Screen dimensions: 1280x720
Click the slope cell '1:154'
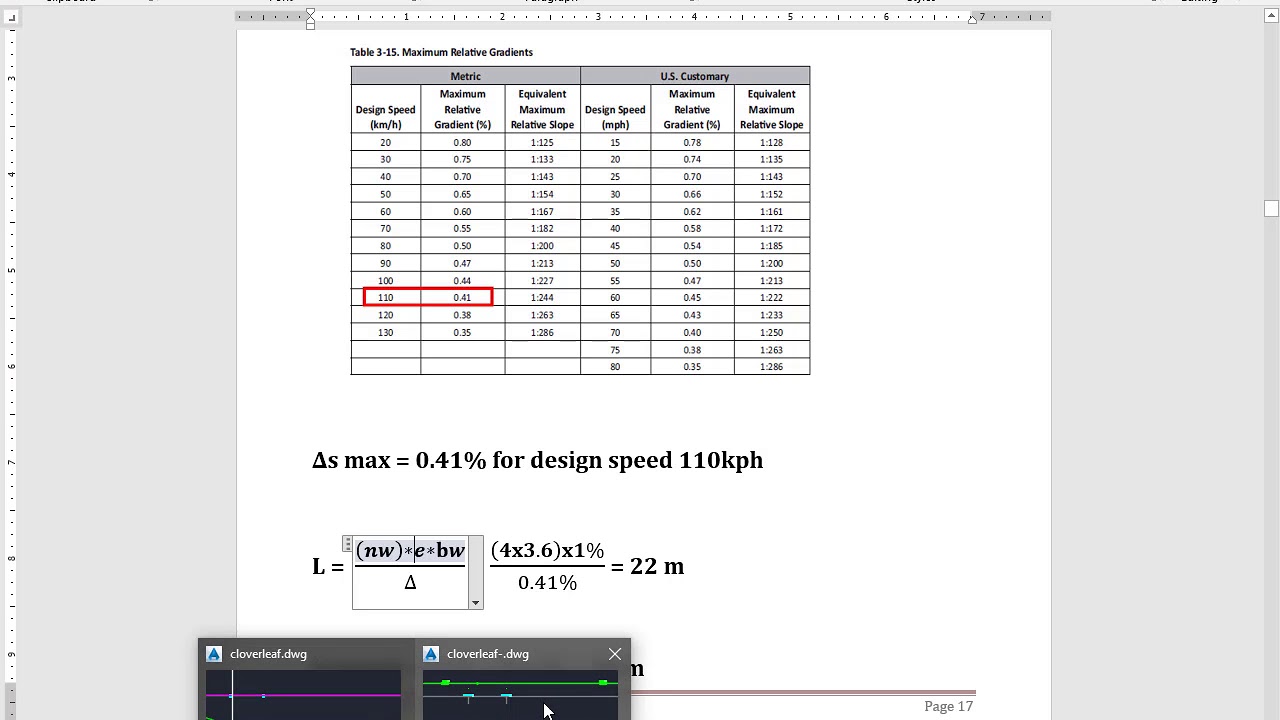(x=542, y=194)
